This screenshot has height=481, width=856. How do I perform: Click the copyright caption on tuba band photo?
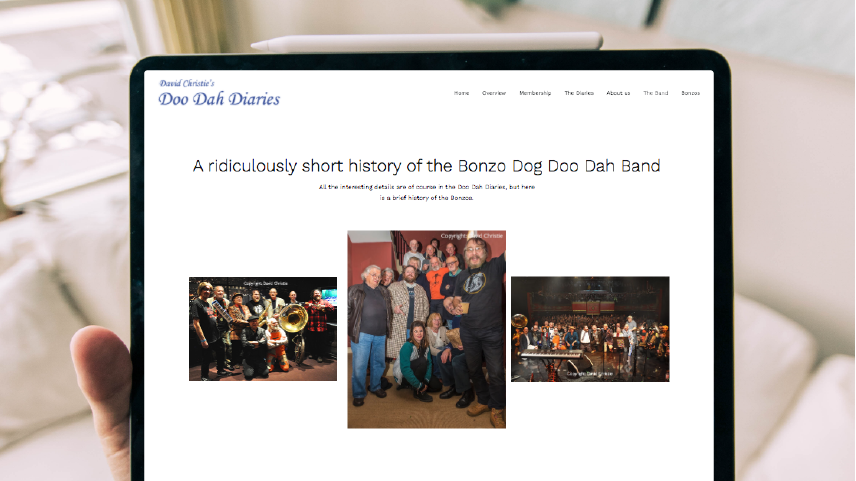point(265,283)
